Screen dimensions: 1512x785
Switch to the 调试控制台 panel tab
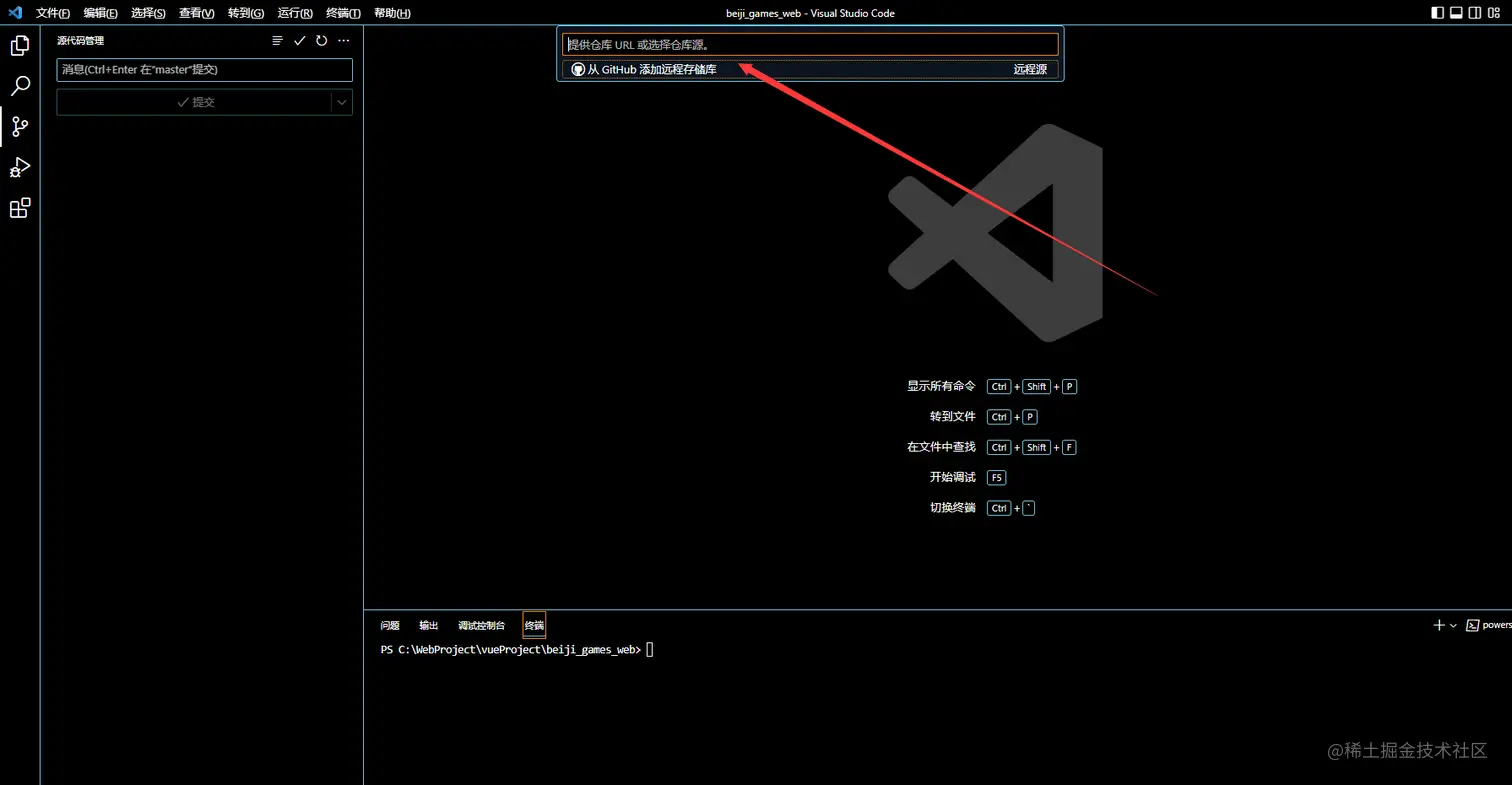[482, 625]
